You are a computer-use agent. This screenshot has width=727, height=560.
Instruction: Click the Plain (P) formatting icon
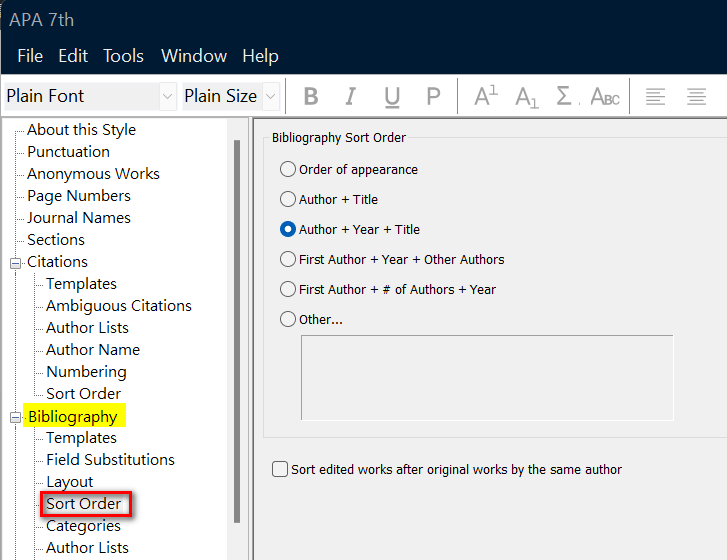[433, 96]
